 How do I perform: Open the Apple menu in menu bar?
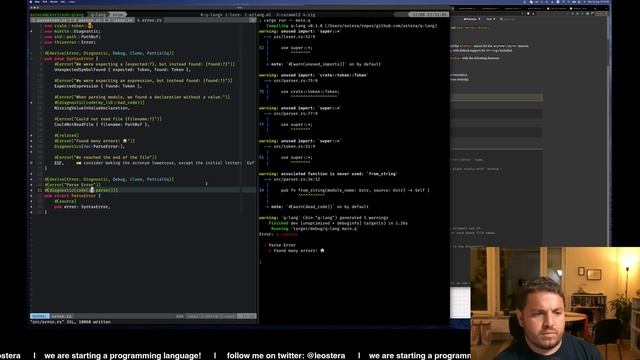pyautogui.click(x=31, y=2)
